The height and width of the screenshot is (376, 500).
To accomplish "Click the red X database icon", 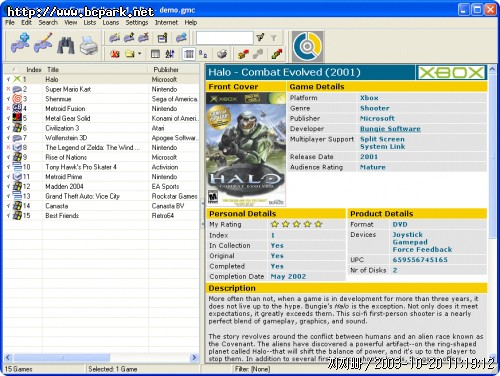I will [x=115, y=54].
